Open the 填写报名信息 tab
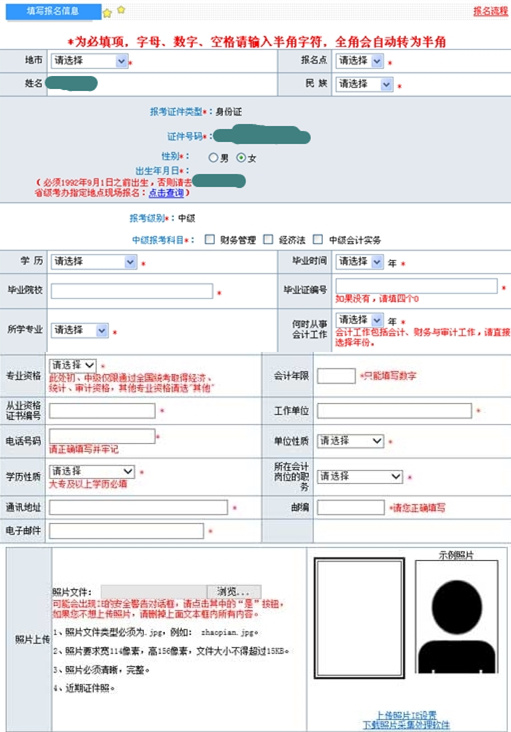Viewport: 511px width, 732px height. [x=53, y=11]
